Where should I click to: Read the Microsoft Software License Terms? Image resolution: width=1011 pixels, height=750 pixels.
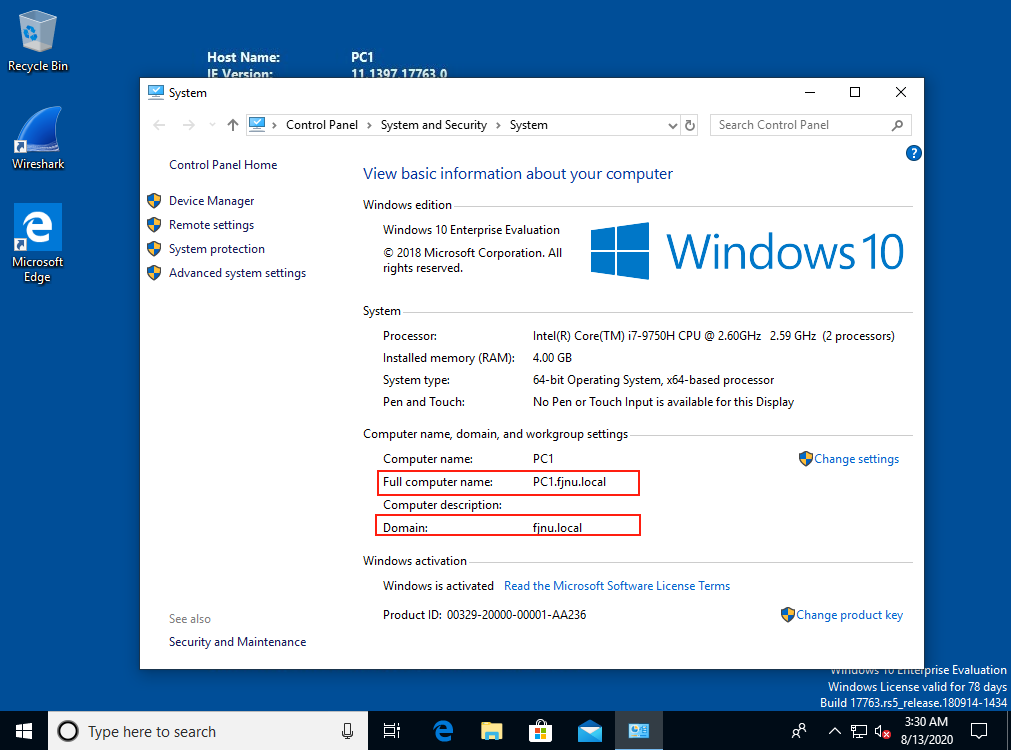617,586
